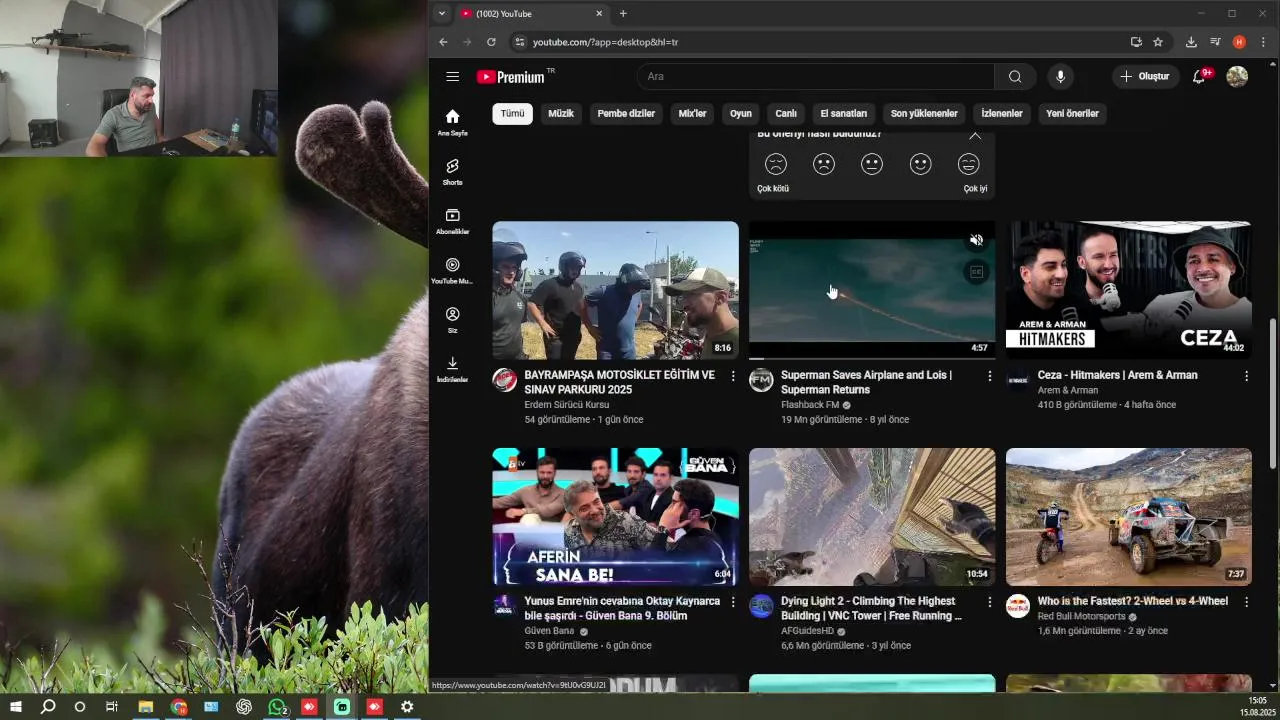Rate the suggestion Çok kötü face

[775, 164]
